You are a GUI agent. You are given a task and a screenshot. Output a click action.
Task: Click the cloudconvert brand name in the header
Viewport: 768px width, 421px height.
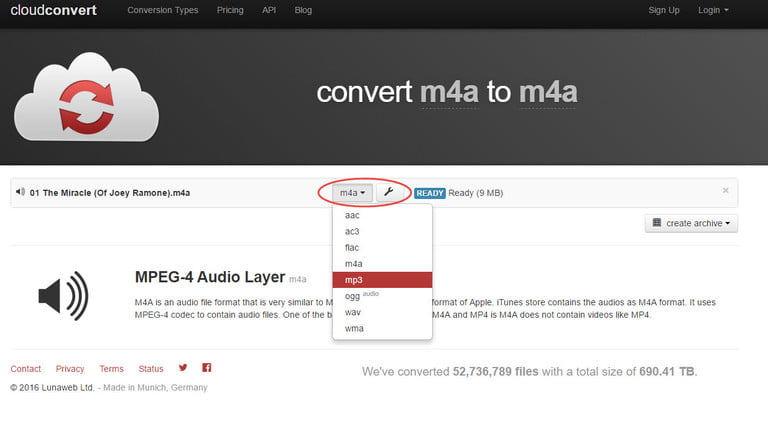[x=53, y=10]
